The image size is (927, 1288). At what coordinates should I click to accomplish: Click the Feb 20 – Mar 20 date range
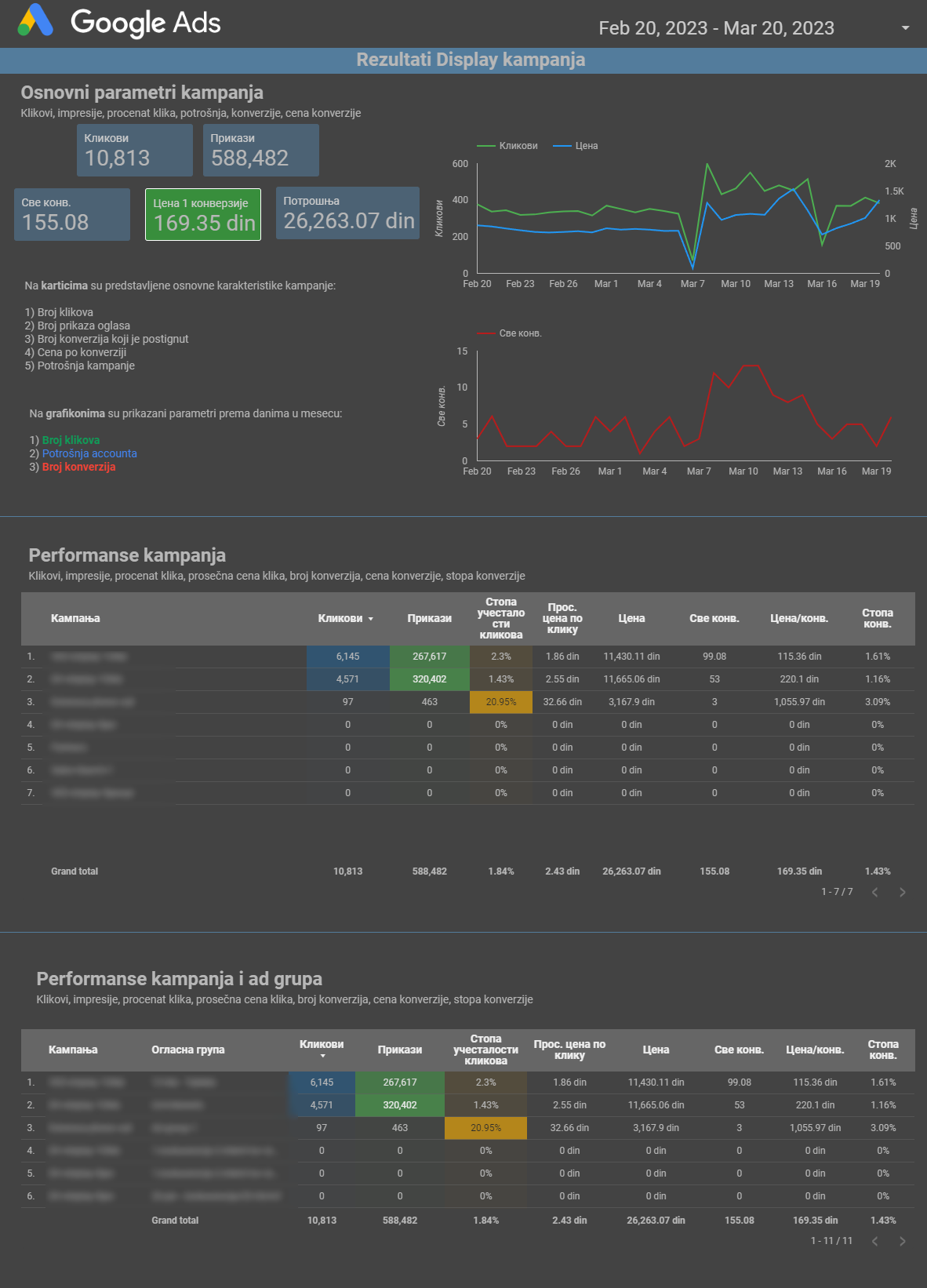pos(715,28)
